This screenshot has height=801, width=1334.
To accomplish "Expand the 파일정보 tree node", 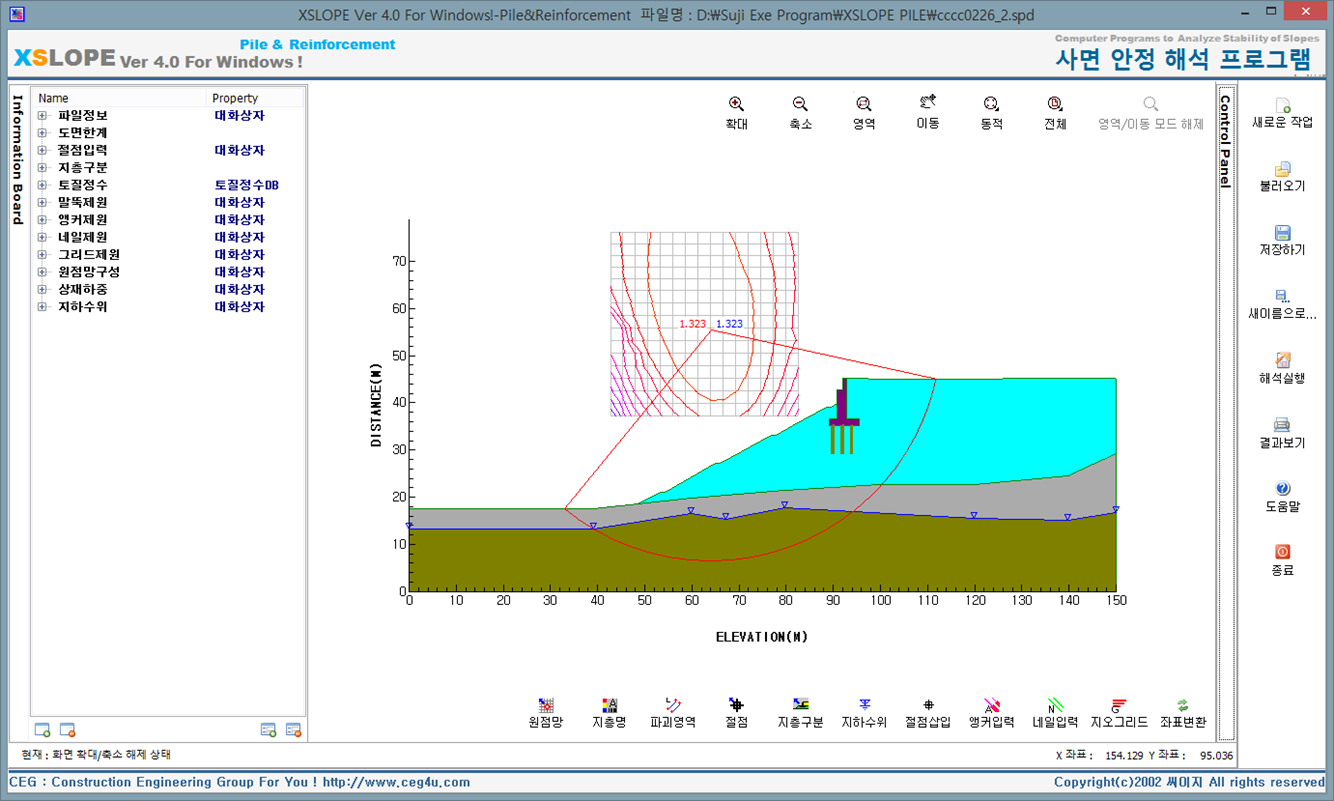I will [42, 115].
